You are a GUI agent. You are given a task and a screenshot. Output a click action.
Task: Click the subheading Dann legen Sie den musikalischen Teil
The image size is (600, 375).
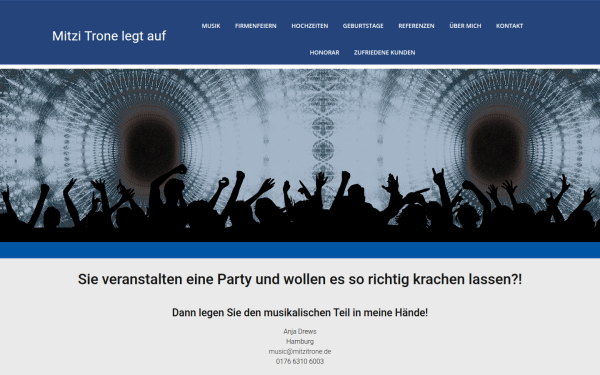point(300,313)
